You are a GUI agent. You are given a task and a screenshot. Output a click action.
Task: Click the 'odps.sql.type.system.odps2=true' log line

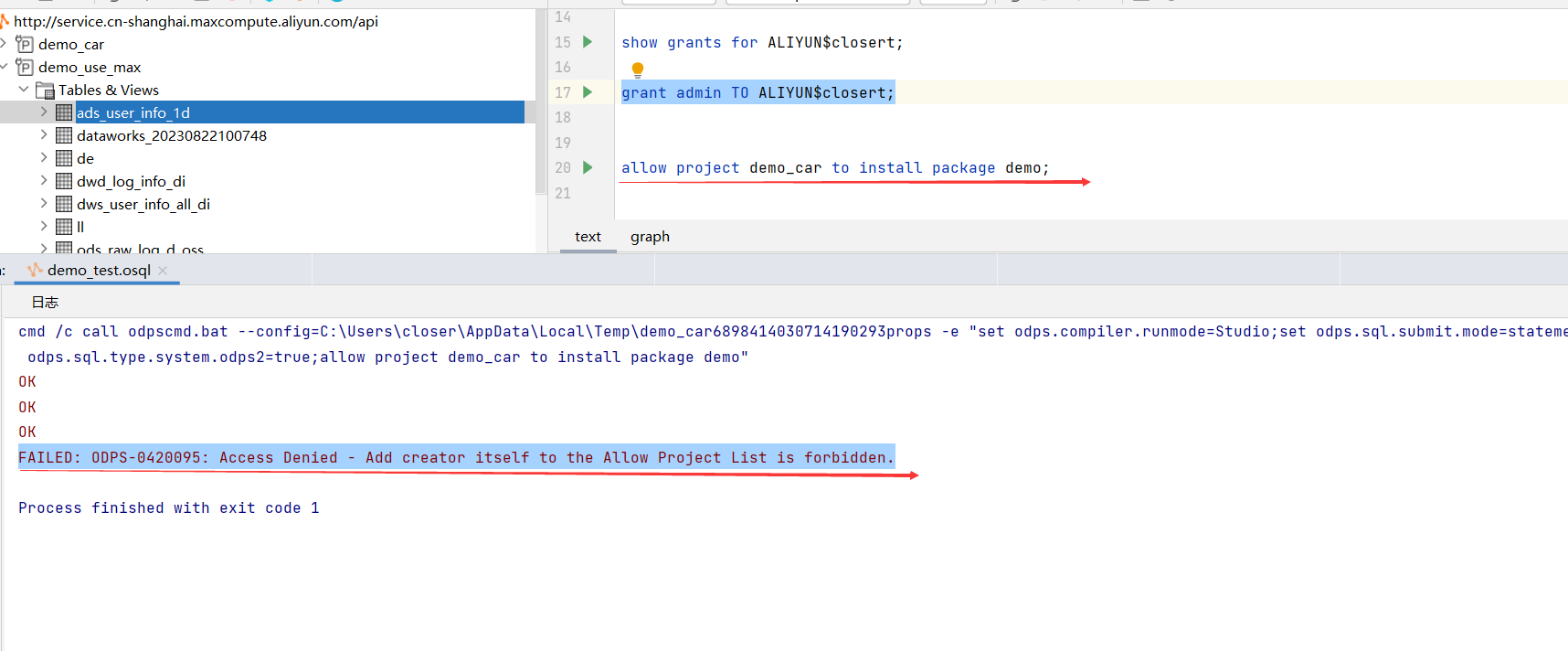pos(388,357)
